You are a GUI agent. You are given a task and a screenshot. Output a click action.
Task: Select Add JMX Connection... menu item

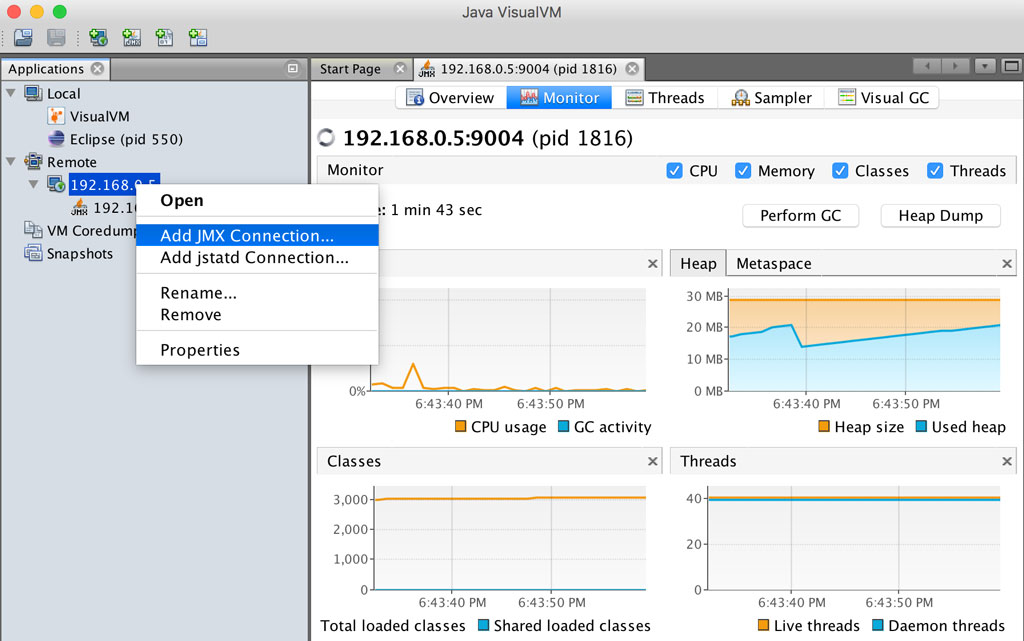(257, 235)
